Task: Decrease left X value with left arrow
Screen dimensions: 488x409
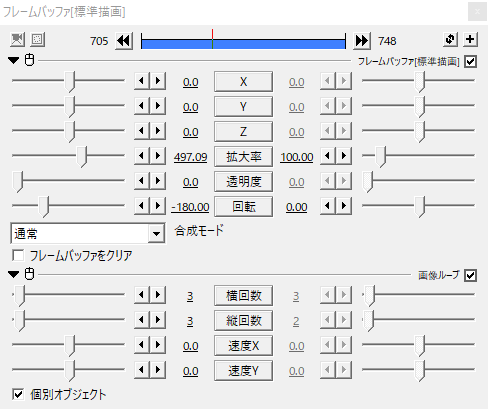Action: pos(142,81)
